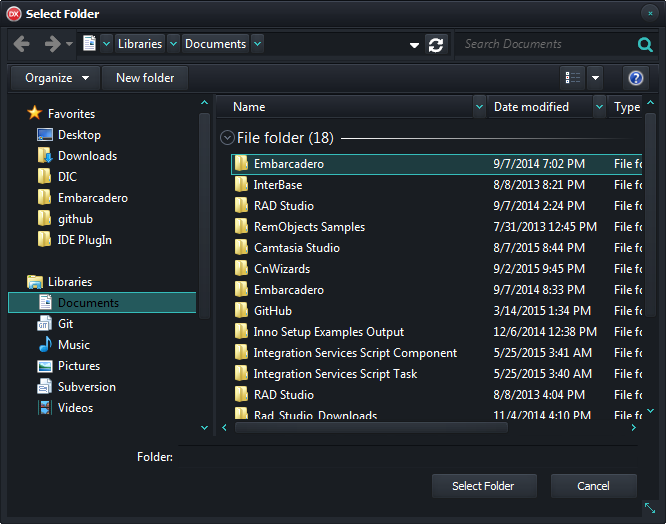This screenshot has height=524, width=666.
Task: Click the change view icon
Action: pyautogui.click(x=572, y=78)
